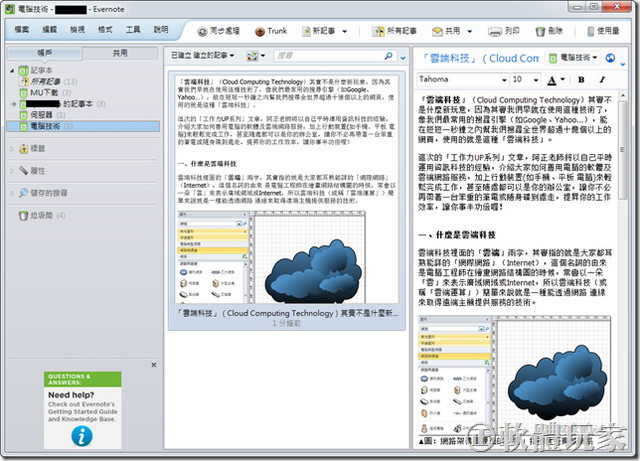Expand the 屬性 attributes section
This screenshot has height=461, width=640.
[x=12, y=171]
